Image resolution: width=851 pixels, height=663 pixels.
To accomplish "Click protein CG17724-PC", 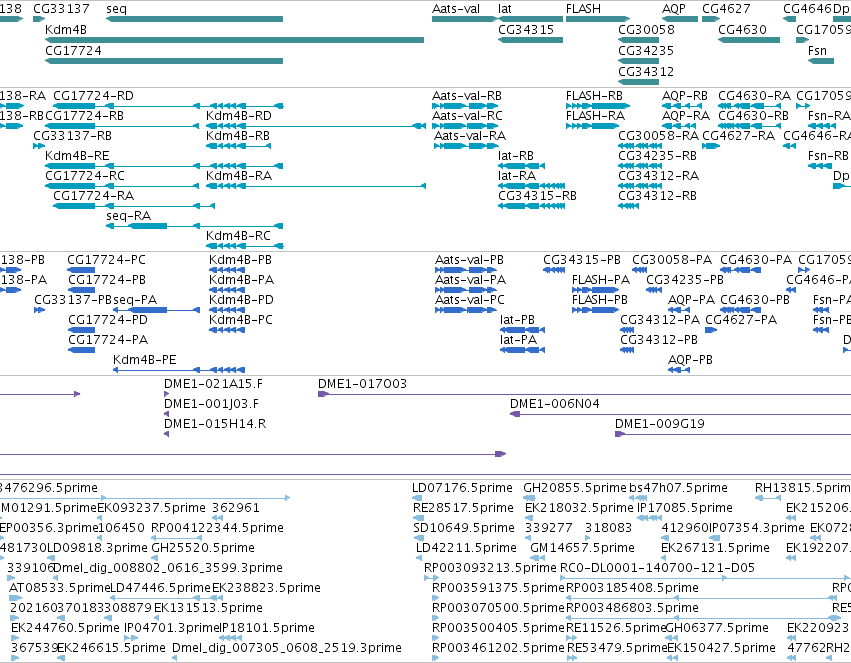I will click(106, 260).
